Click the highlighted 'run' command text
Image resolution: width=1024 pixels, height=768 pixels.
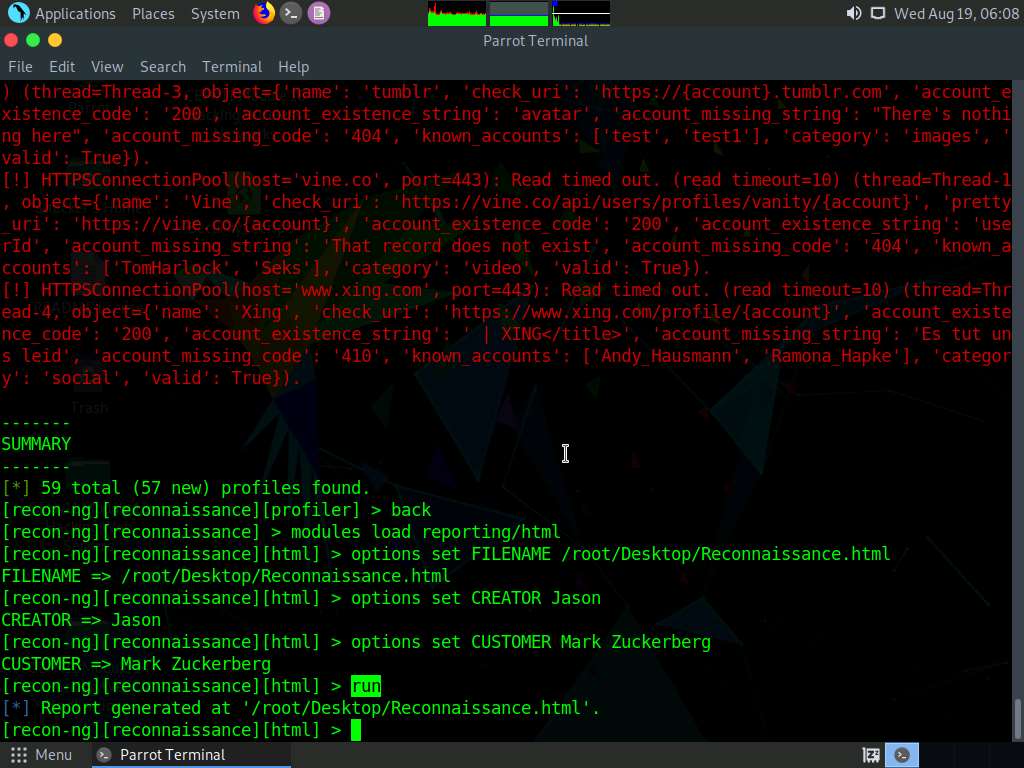[366, 686]
